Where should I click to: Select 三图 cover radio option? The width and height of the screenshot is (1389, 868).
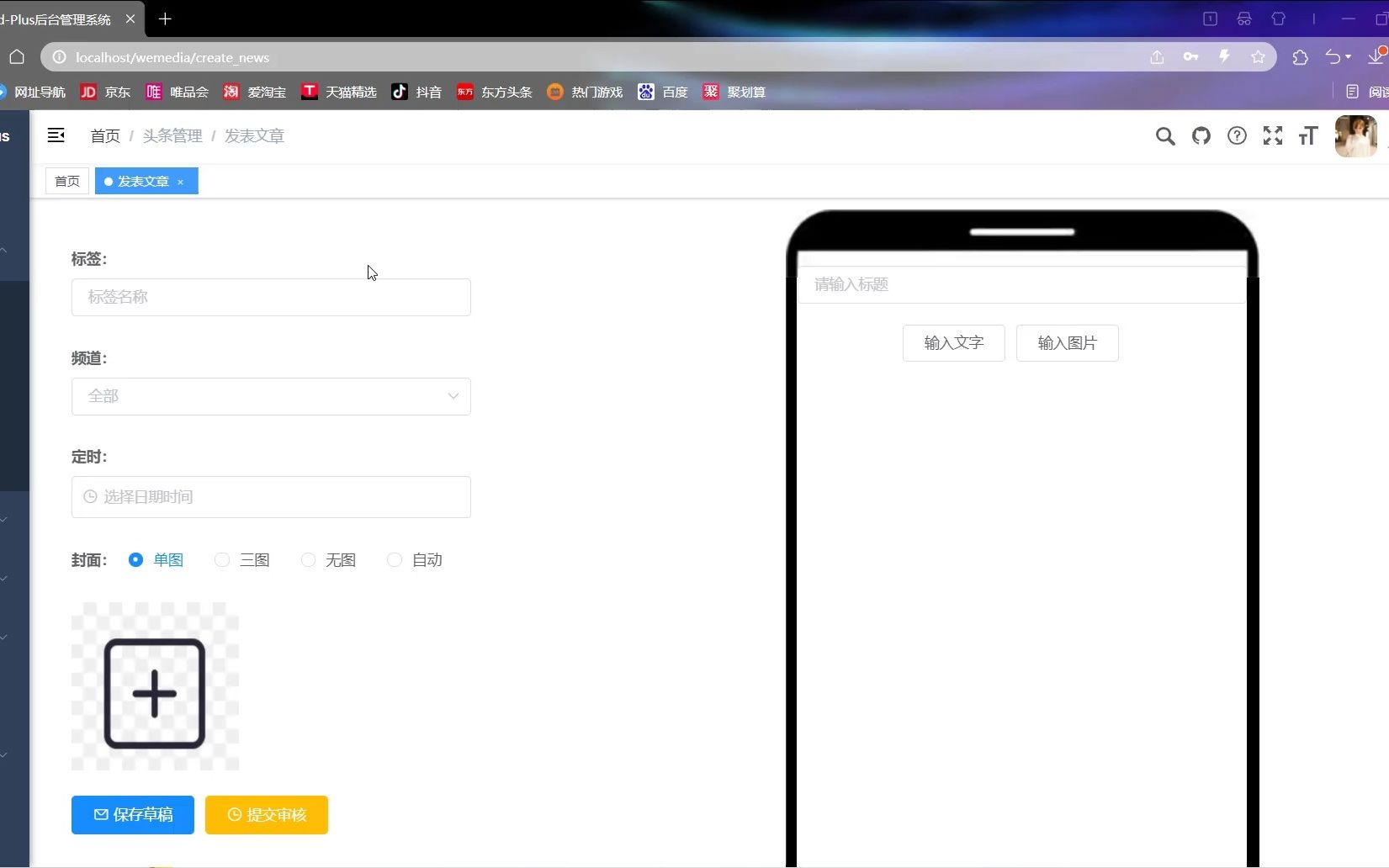coord(242,560)
